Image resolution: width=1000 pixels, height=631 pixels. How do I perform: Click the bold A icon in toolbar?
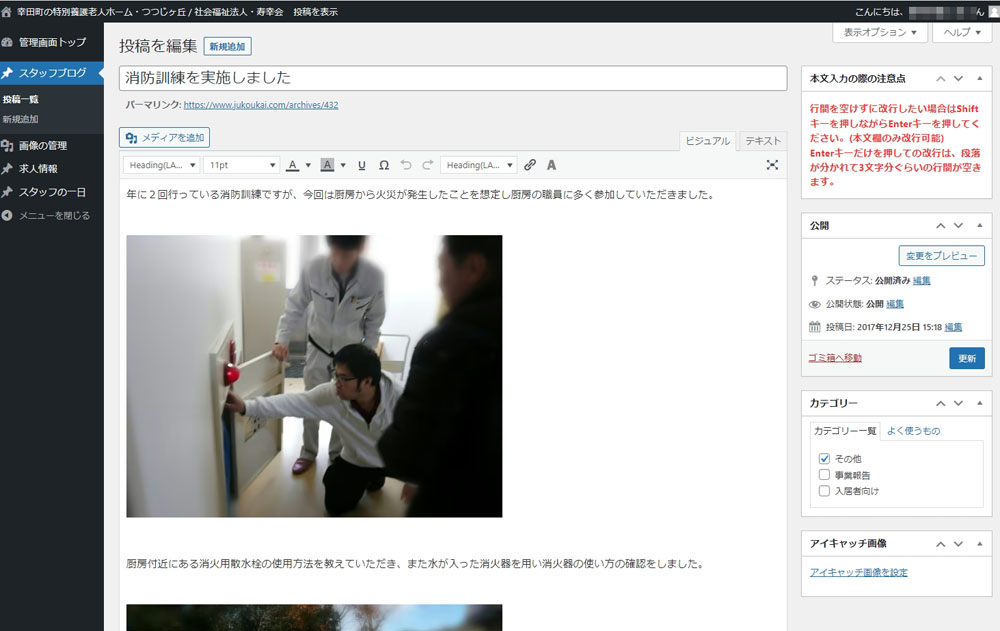[552, 165]
